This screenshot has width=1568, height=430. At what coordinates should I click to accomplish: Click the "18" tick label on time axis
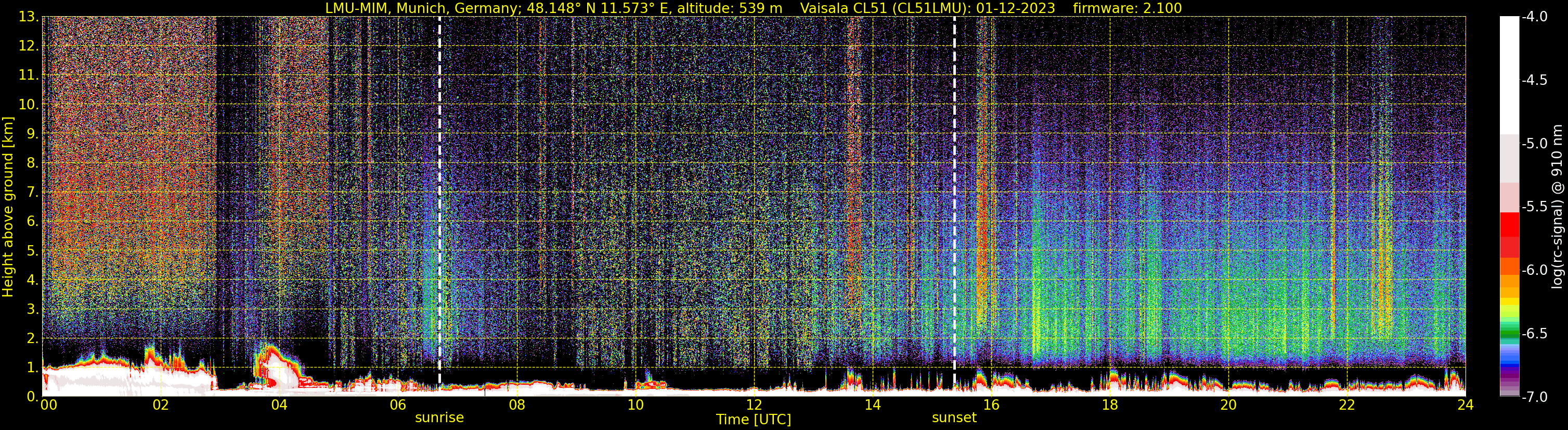click(1110, 406)
